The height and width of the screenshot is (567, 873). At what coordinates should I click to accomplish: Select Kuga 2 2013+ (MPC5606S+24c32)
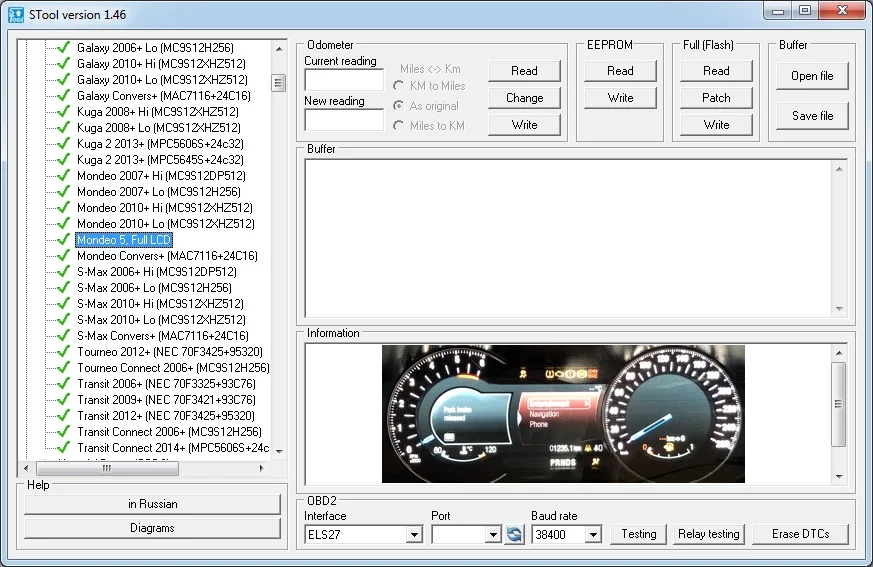pyautogui.click(x=160, y=144)
